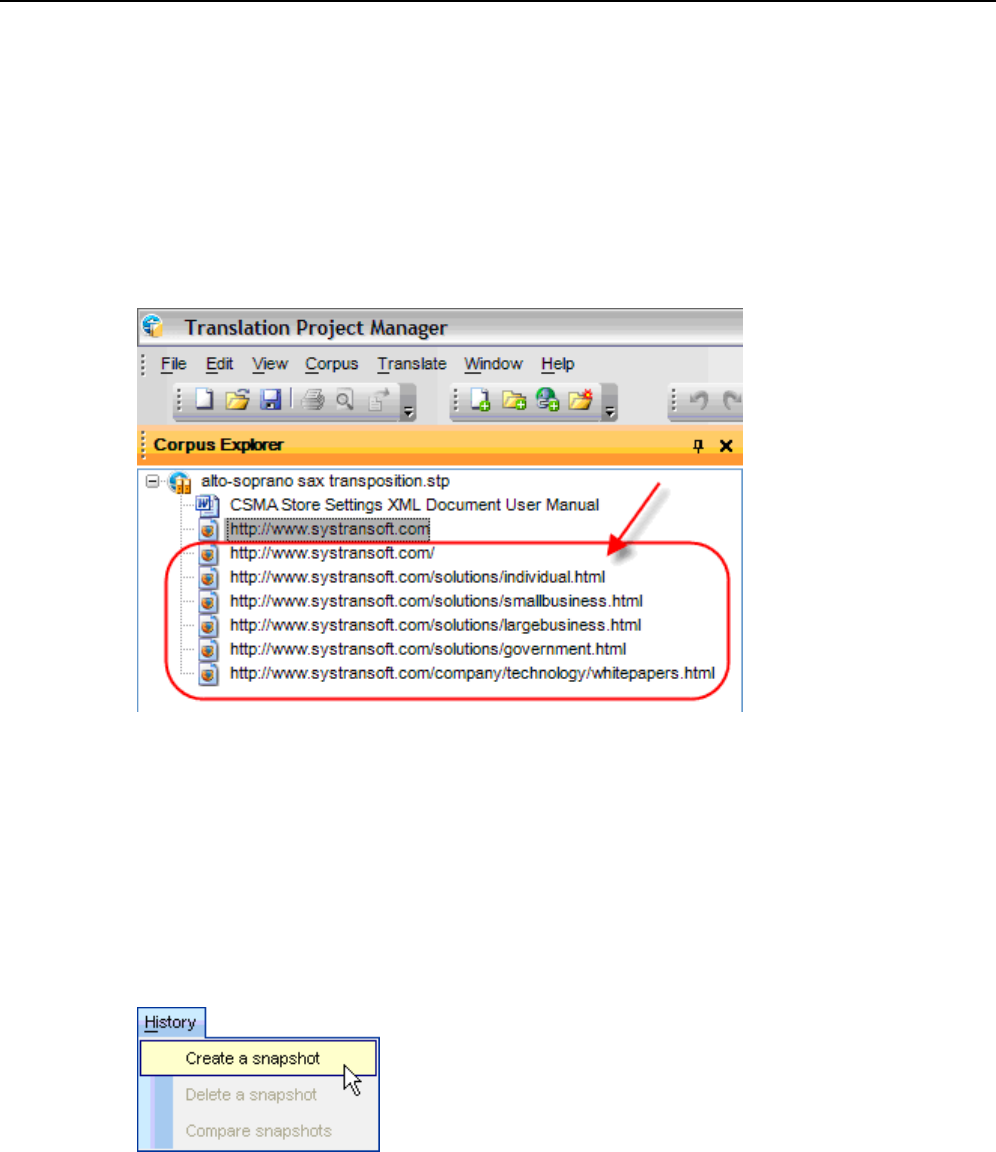Click the web icon beside largebusiness.html
This screenshot has width=996, height=1152.
[x=209, y=626]
